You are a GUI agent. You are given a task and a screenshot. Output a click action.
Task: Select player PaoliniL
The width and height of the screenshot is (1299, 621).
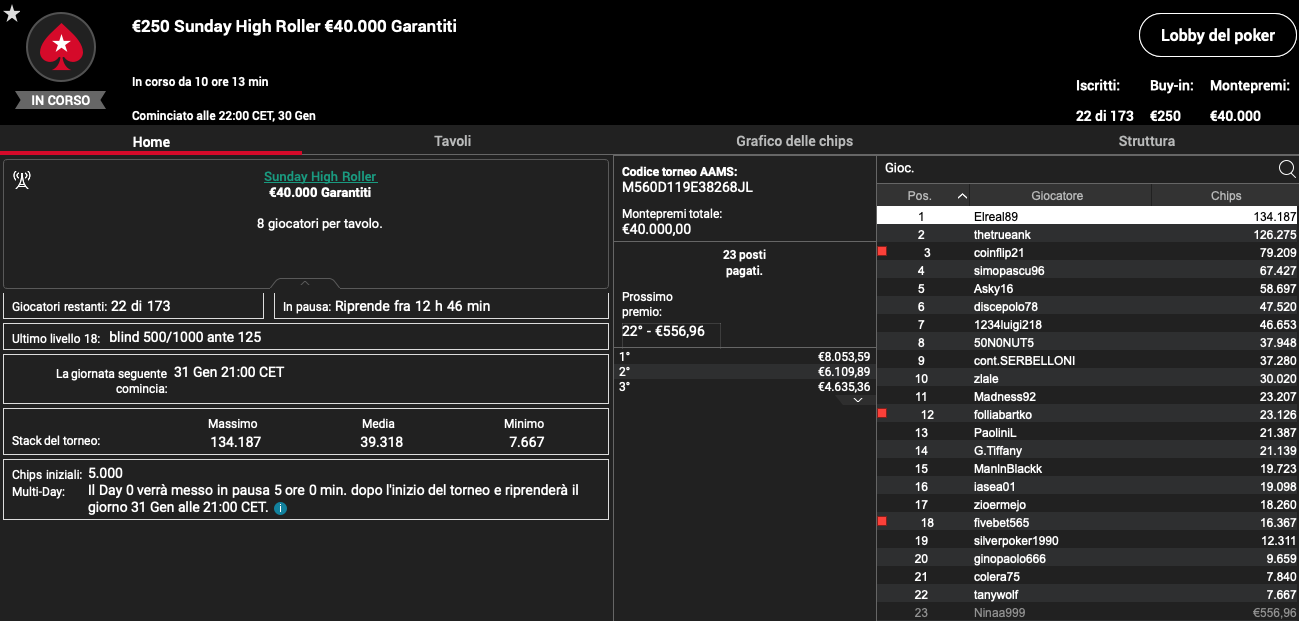(x=1087, y=432)
